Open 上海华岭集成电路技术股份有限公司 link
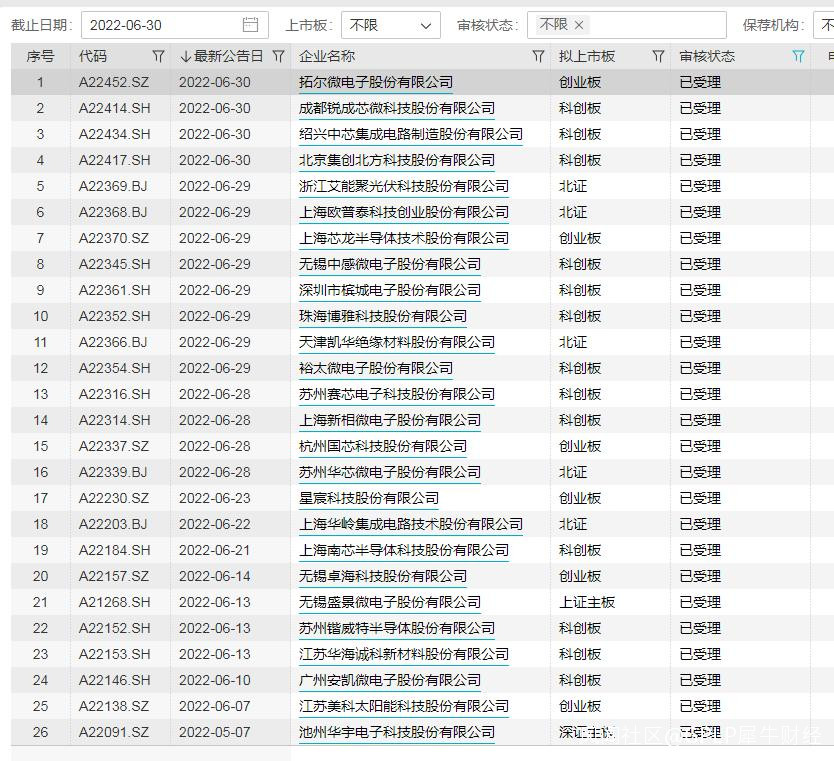This screenshot has height=761, width=834. click(x=411, y=525)
